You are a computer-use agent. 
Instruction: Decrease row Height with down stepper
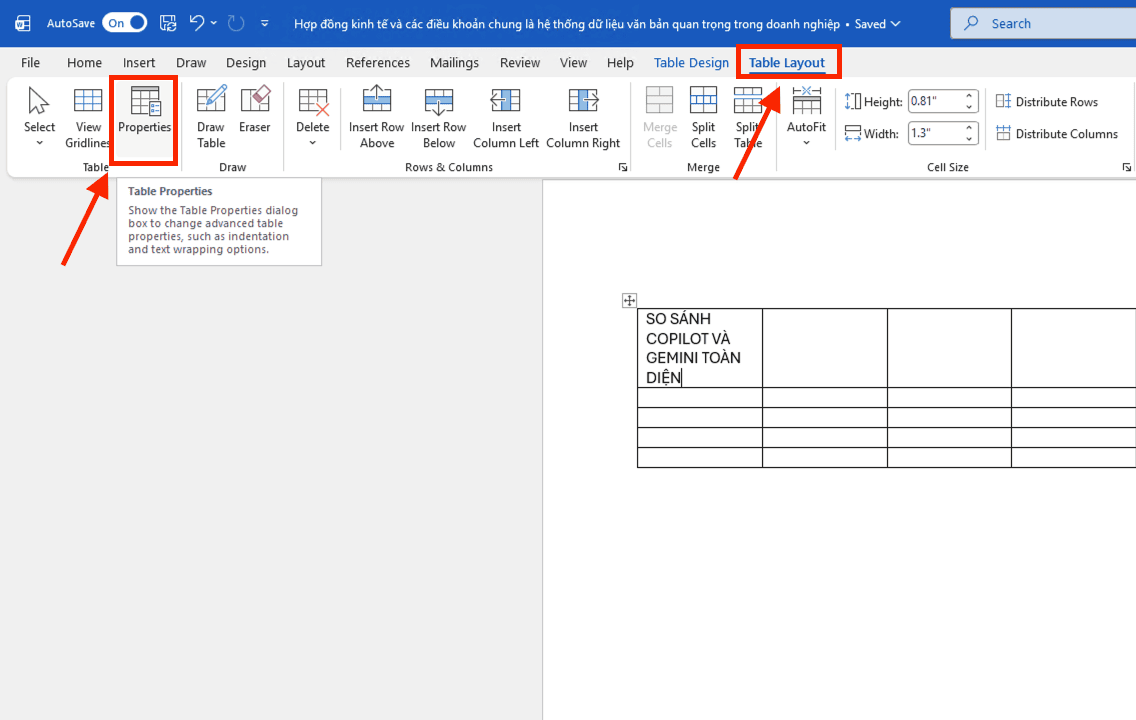[969, 107]
